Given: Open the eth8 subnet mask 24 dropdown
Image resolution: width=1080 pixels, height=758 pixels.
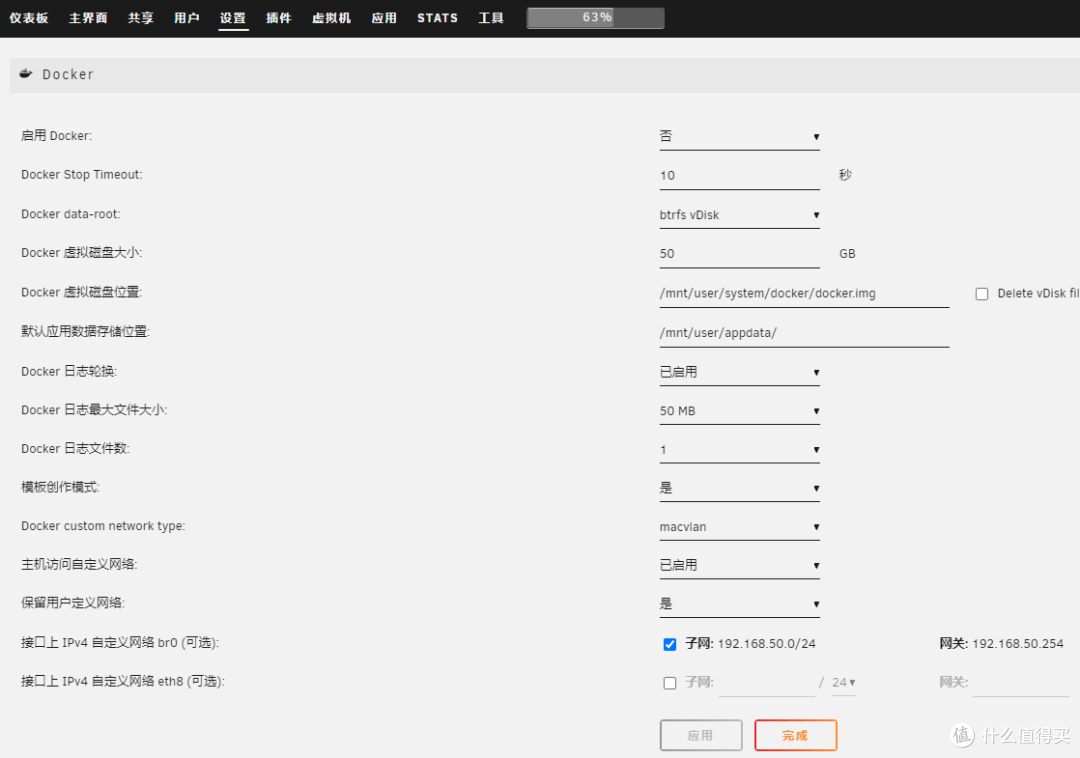Looking at the screenshot, I should [x=844, y=683].
